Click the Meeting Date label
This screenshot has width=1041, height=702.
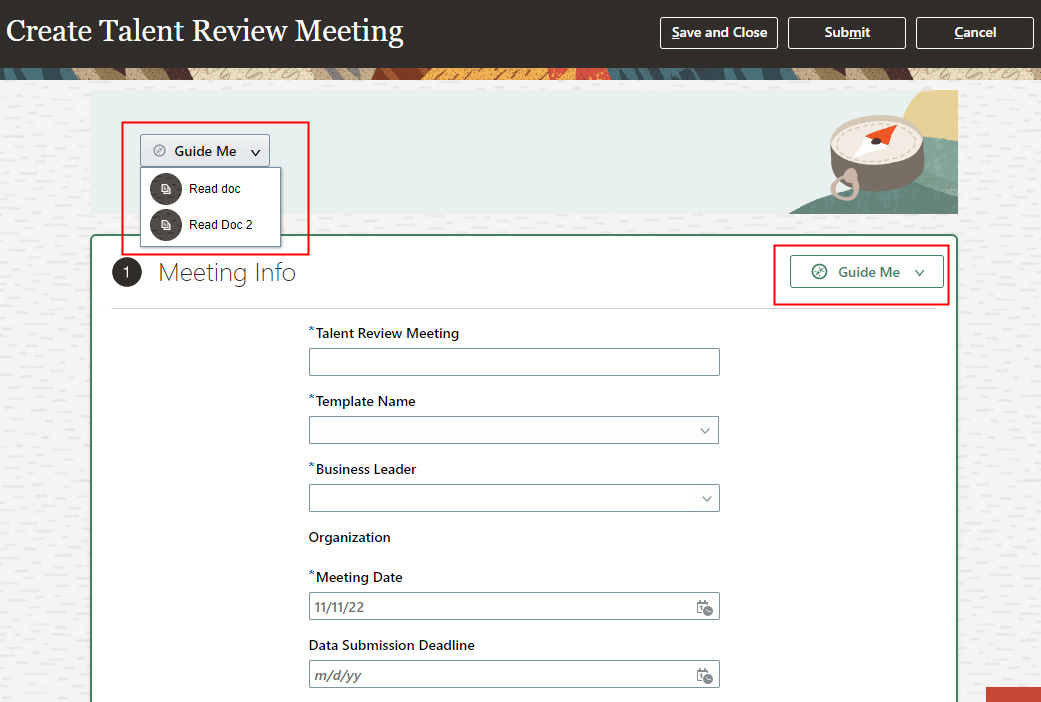[359, 577]
